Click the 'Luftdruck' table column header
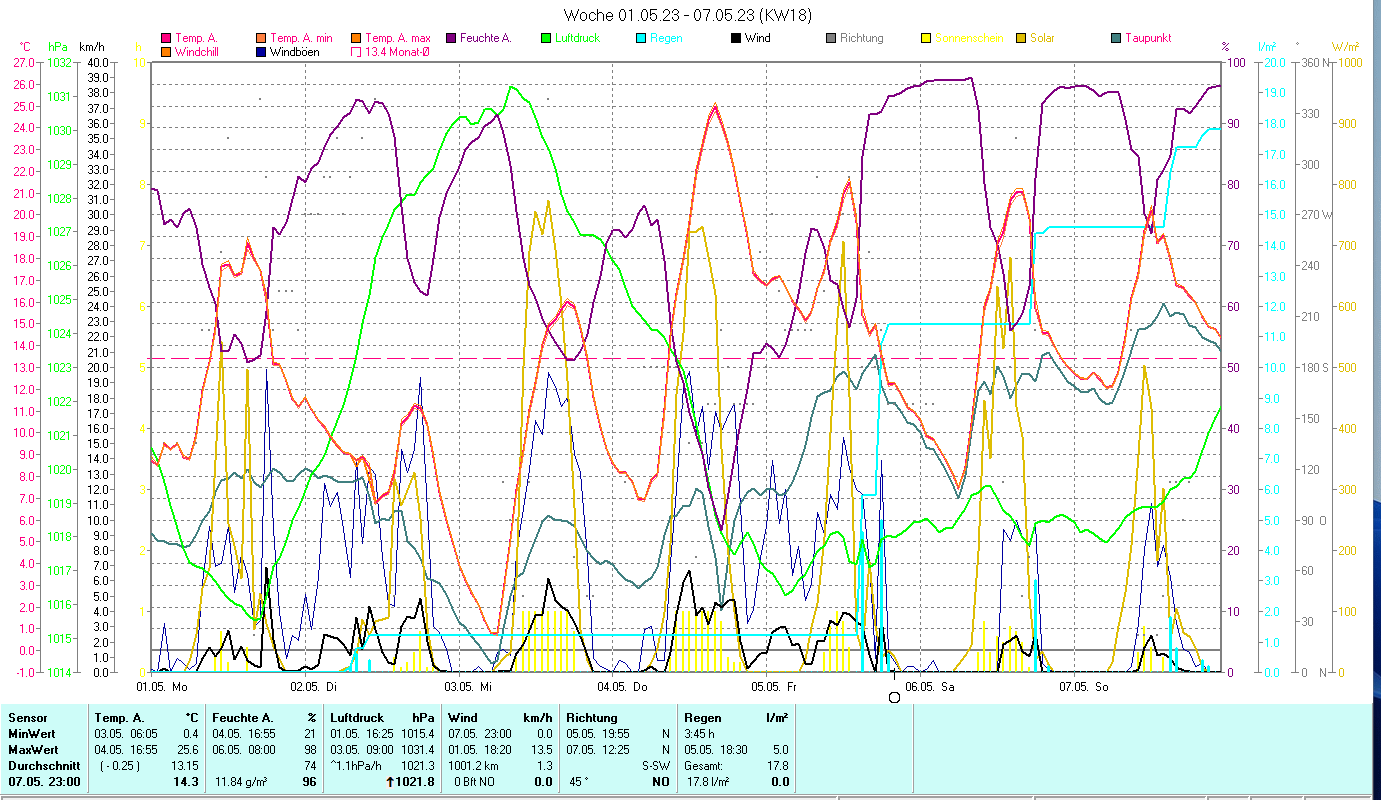The image size is (1381, 800). 358,718
